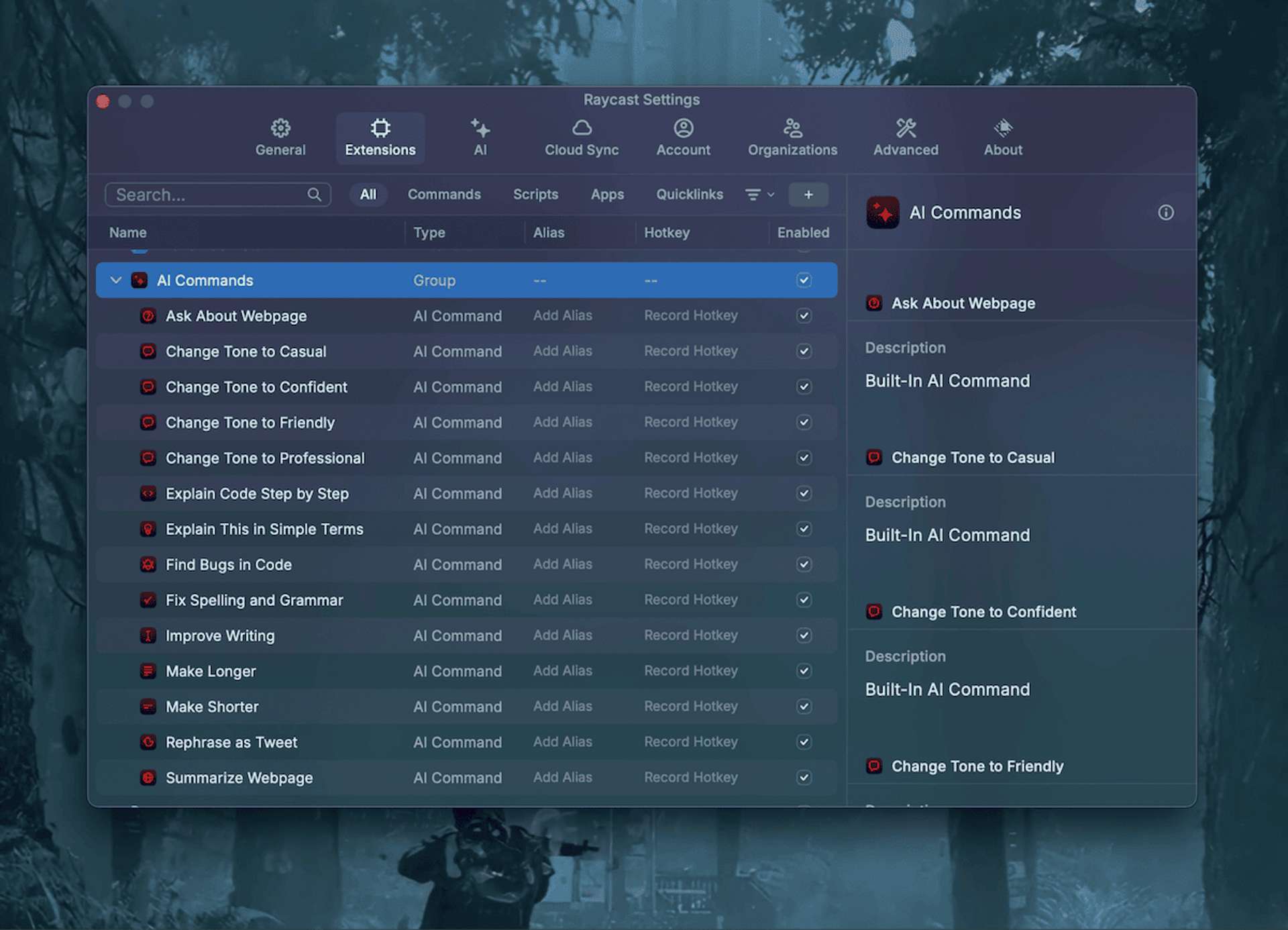Record Hotkey for Improve Writing
Image resolution: width=1288 pixels, height=930 pixels.
(x=691, y=635)
